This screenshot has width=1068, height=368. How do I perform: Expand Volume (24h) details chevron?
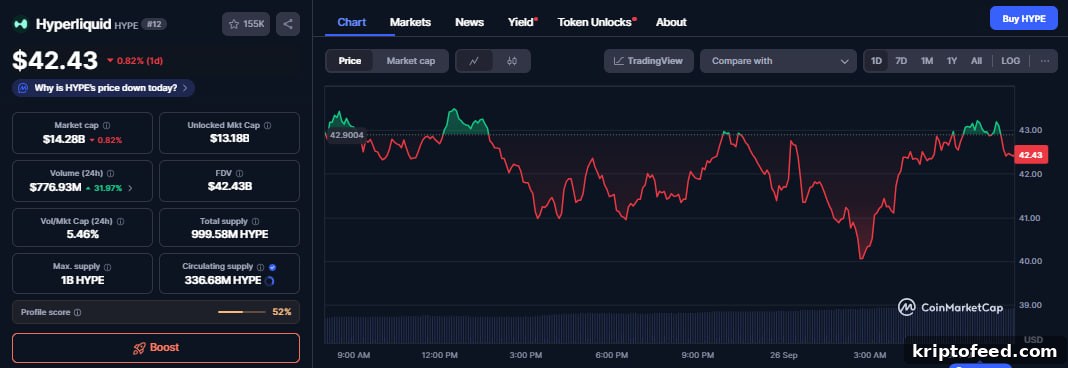[x=130, y=187]
